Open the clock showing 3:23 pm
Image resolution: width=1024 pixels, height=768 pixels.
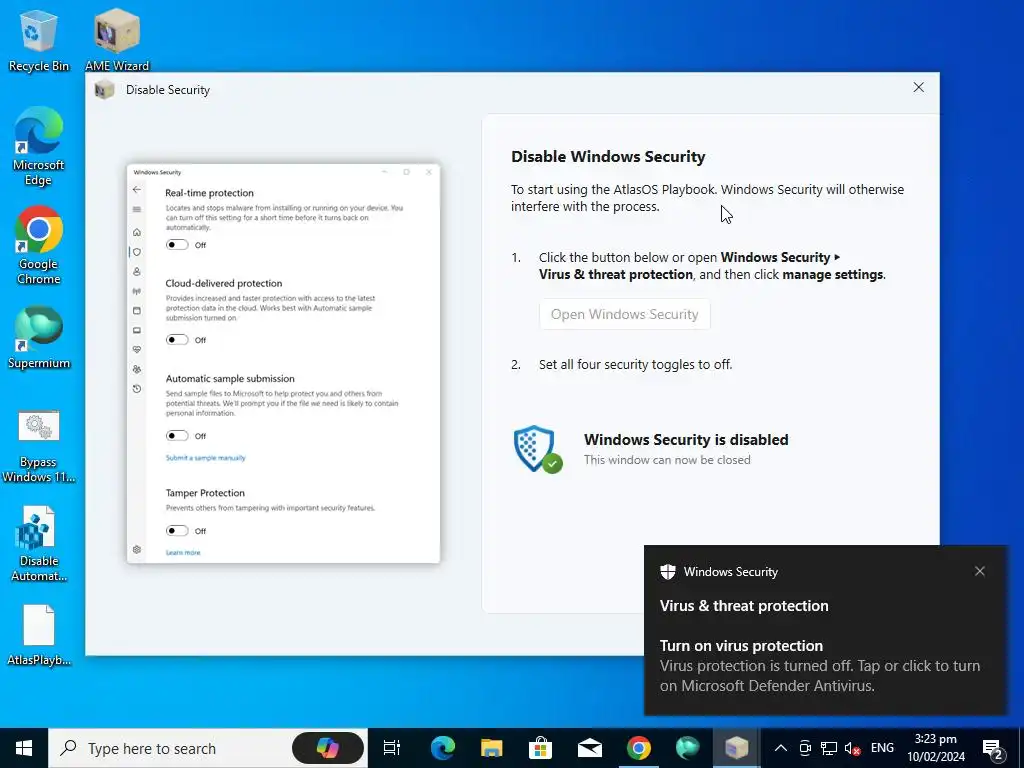pos(936,748)
